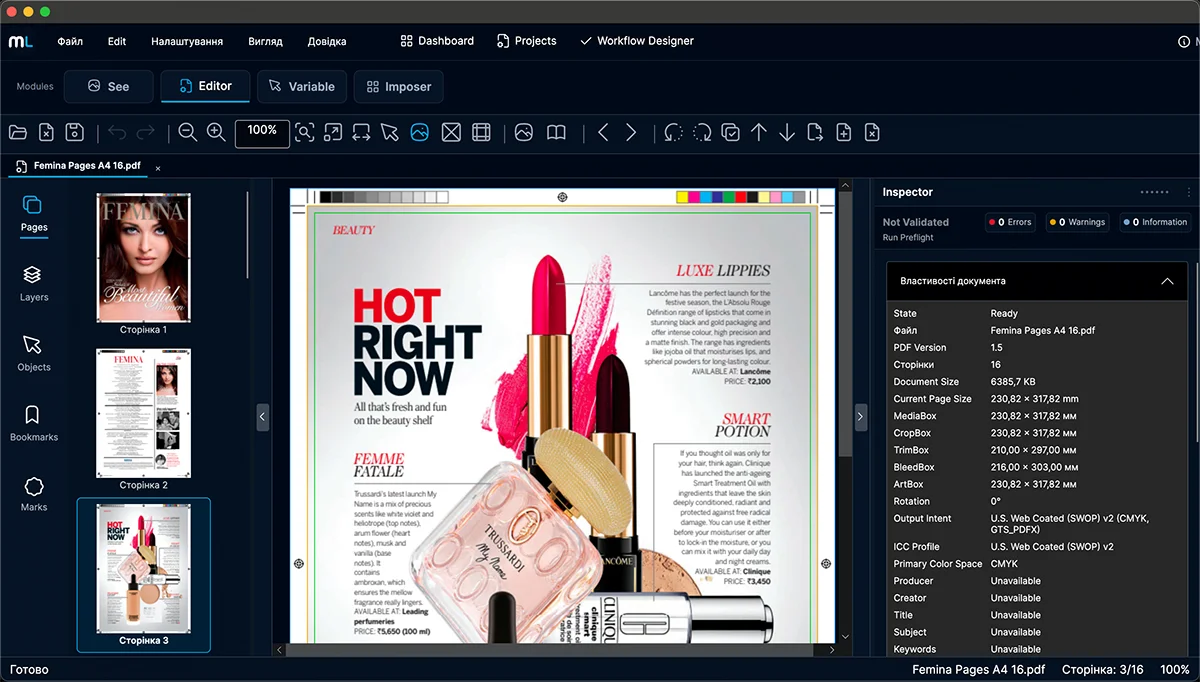
Task: Toggle the highlighted image preview mode icon
Action: tap(419, 132)
